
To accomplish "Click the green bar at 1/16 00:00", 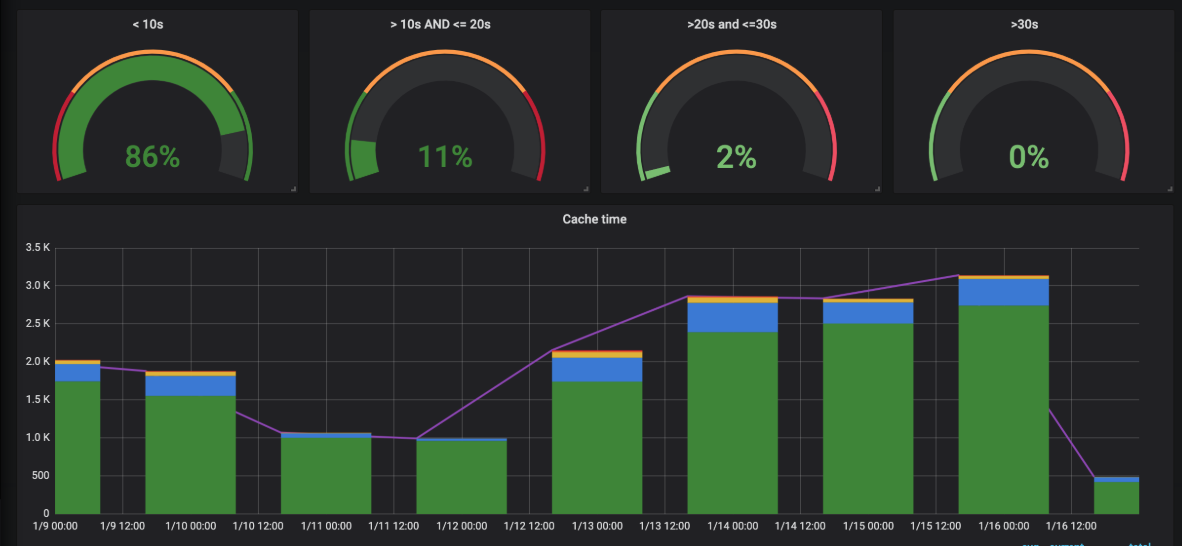I will pyautogui.click(x=1003, y=410).
